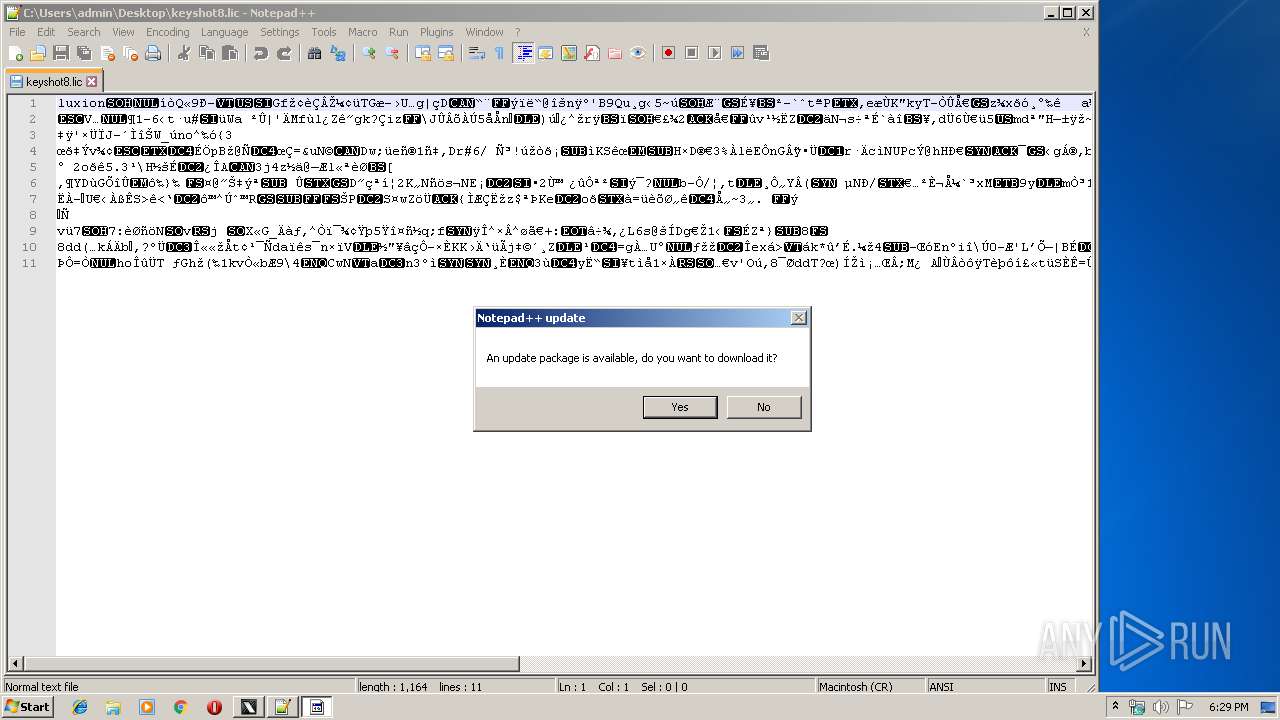The image size is (1280, 720).
Task: Click the Folder as Workspace icon
Action: coord(615,53)
